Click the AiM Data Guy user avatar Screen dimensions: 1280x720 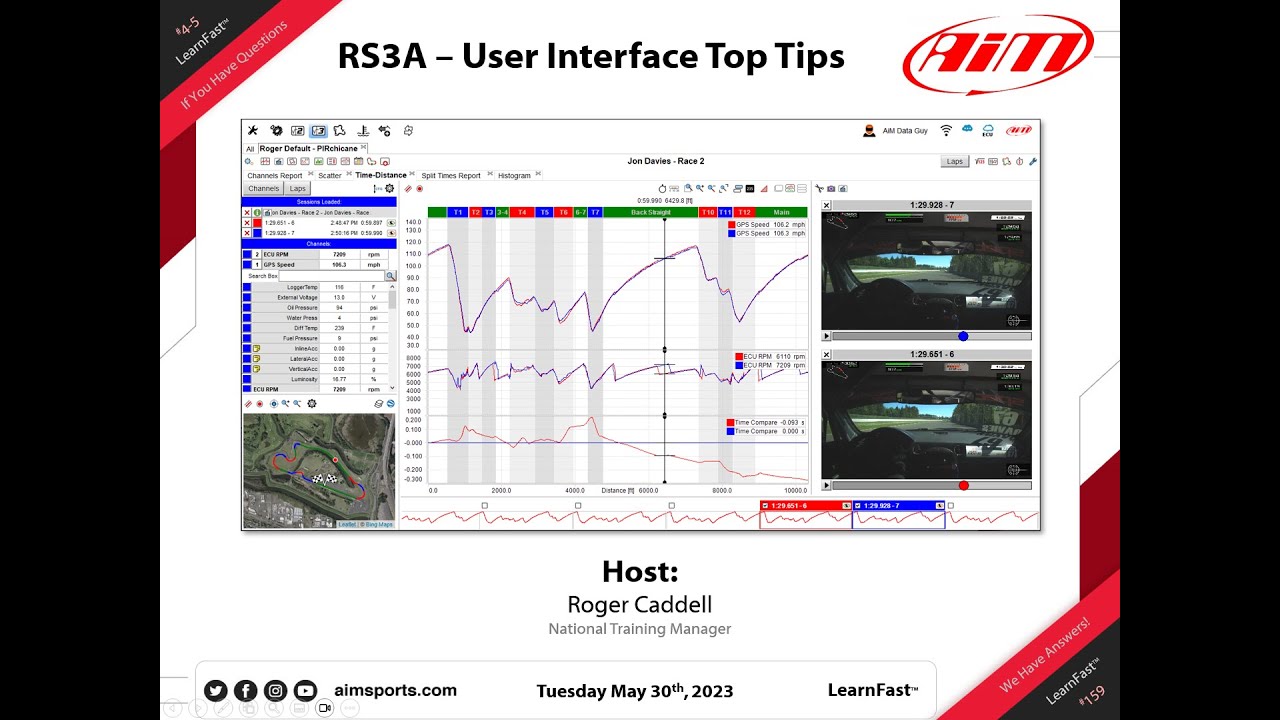869,131
